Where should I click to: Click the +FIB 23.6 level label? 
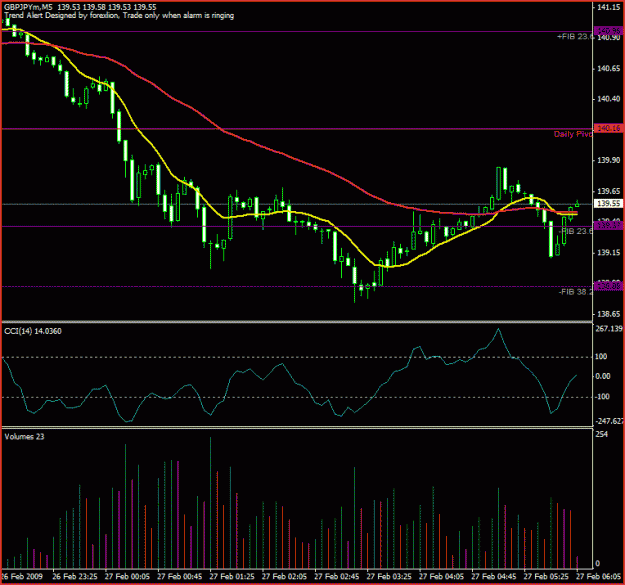(576, 37)
